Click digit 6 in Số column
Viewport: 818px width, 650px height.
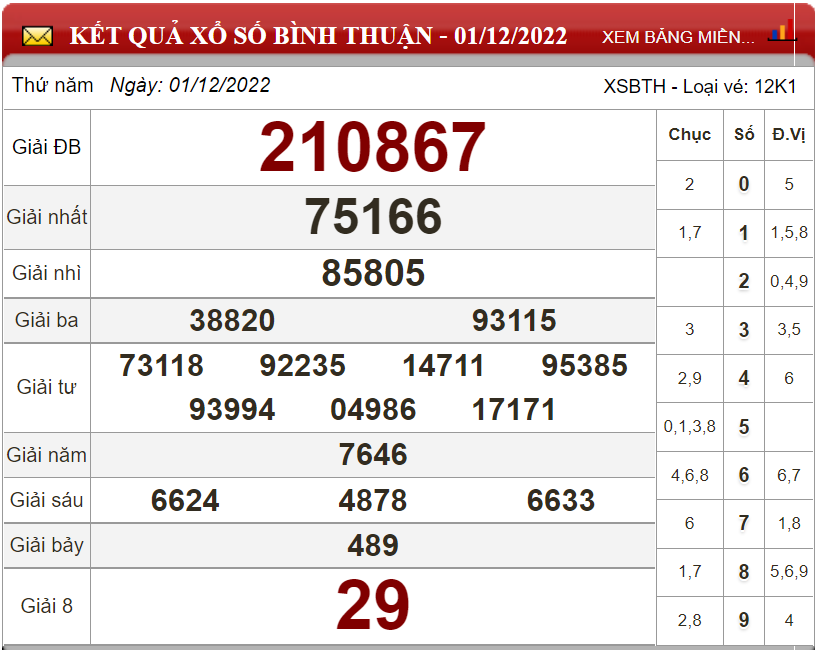click(744, 475)
